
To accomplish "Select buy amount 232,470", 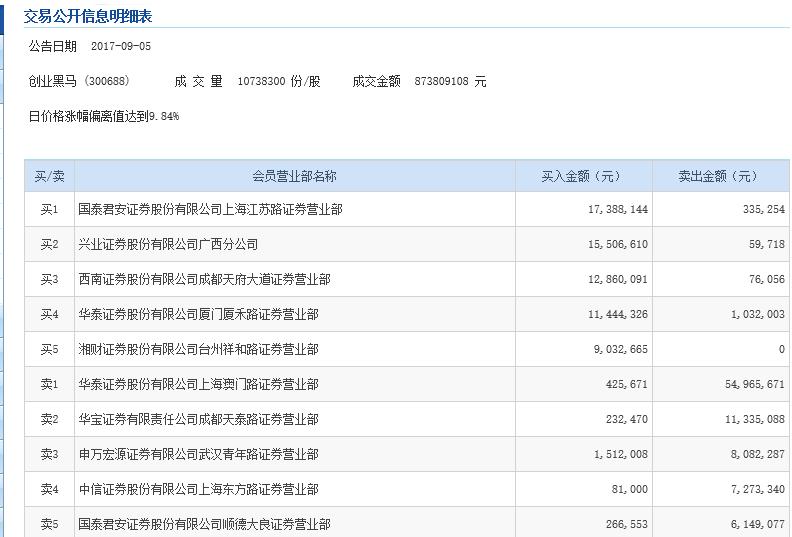I will pyautogui.click(x=627, y=419).
